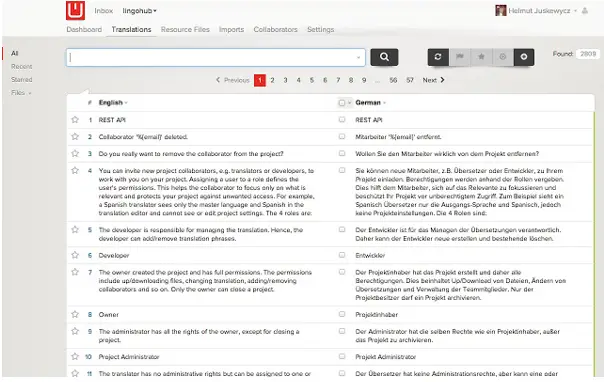Star row 9 about administrator rights
Viewport: 604px width, 382px height.
pyautogui.click(x=75, y=332)
